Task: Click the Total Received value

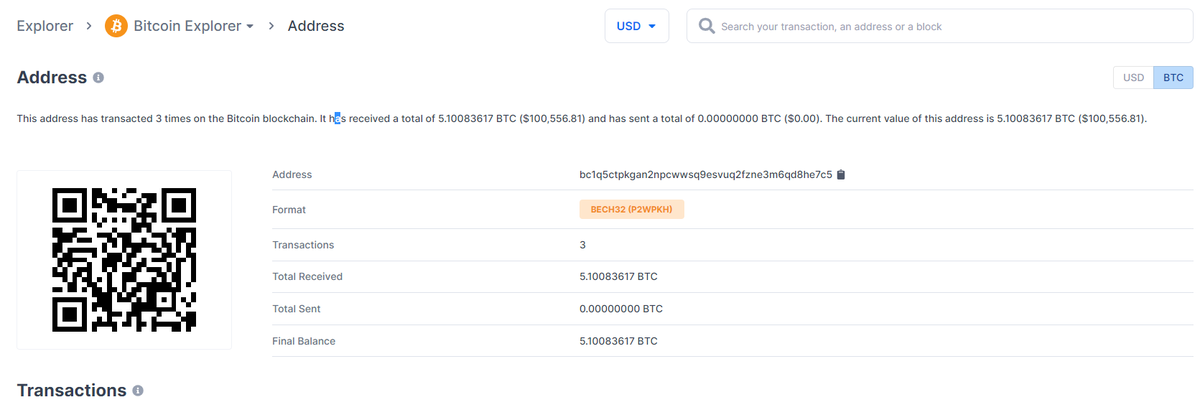Action: (618, 276)
